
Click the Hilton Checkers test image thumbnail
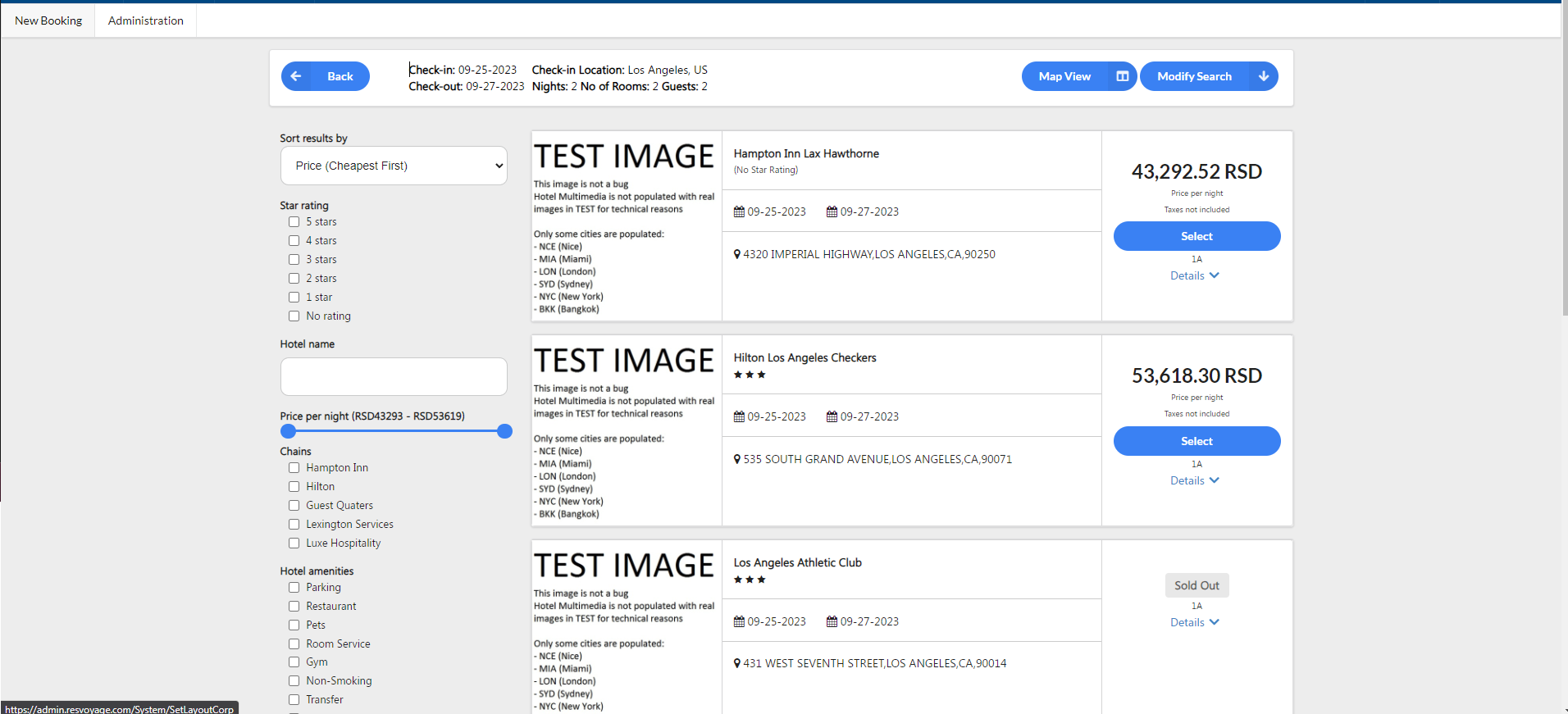click(x=627, y=430)
